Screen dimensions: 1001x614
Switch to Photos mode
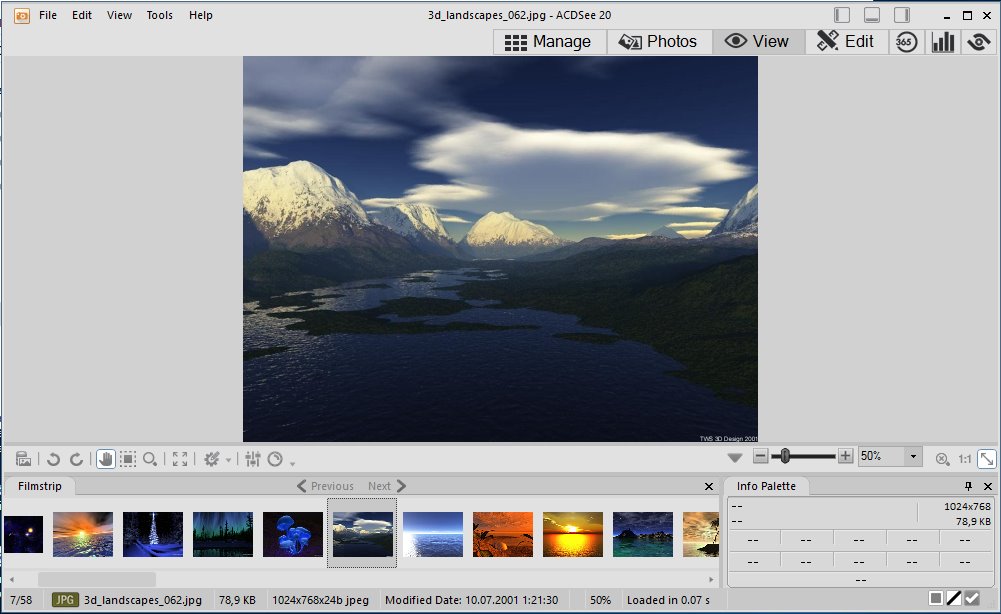tap(659, 41)
